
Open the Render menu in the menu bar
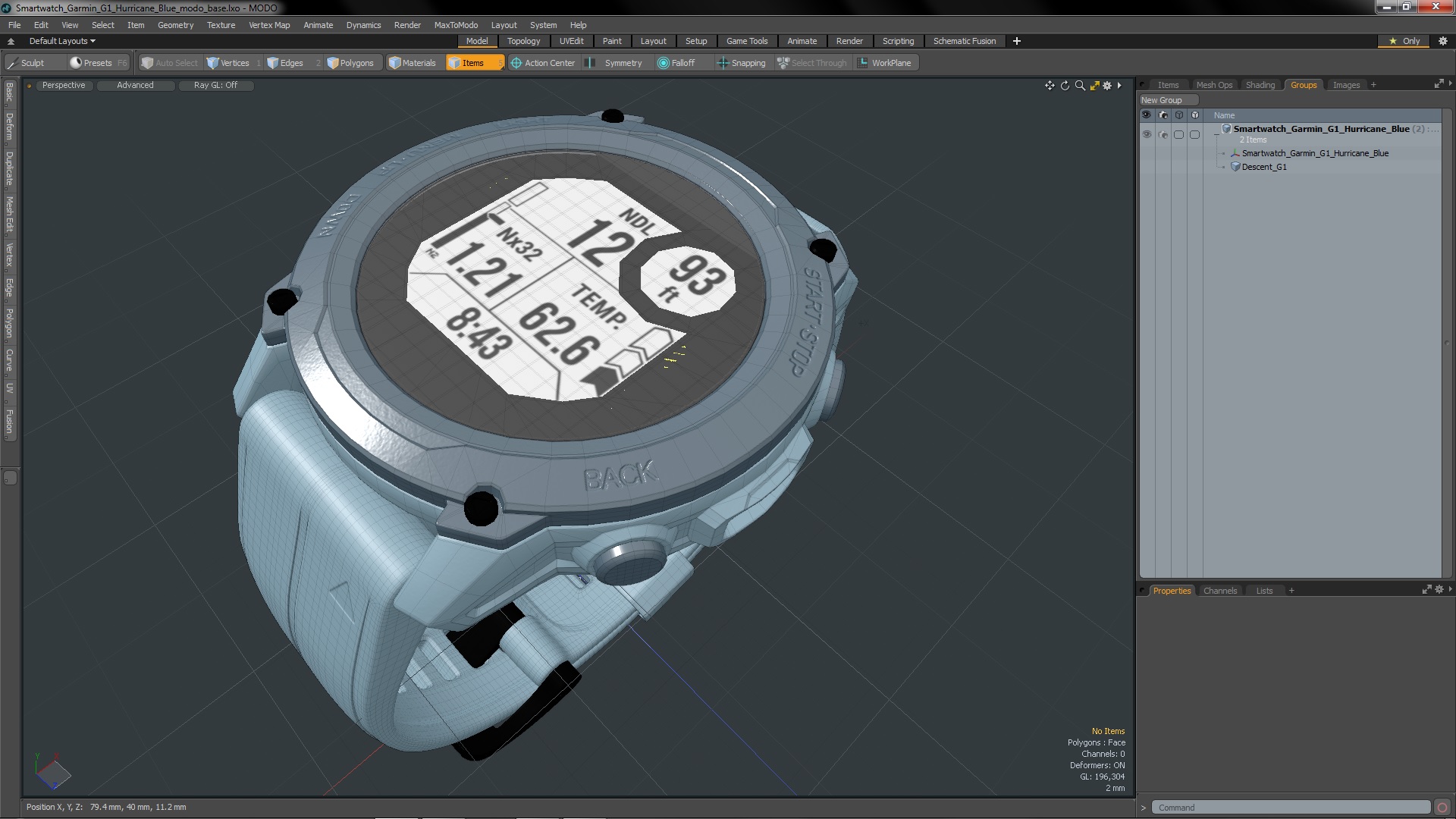coord(407,25)
